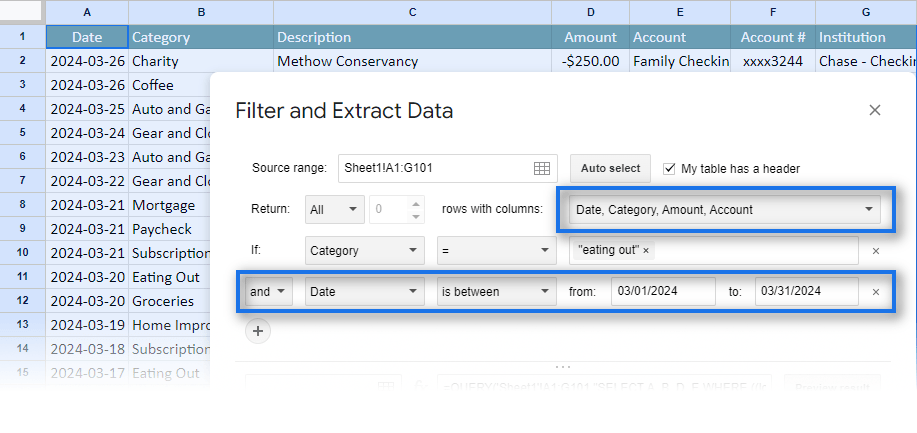Open the Category field dropdown in If row

[x=365, y=250]
